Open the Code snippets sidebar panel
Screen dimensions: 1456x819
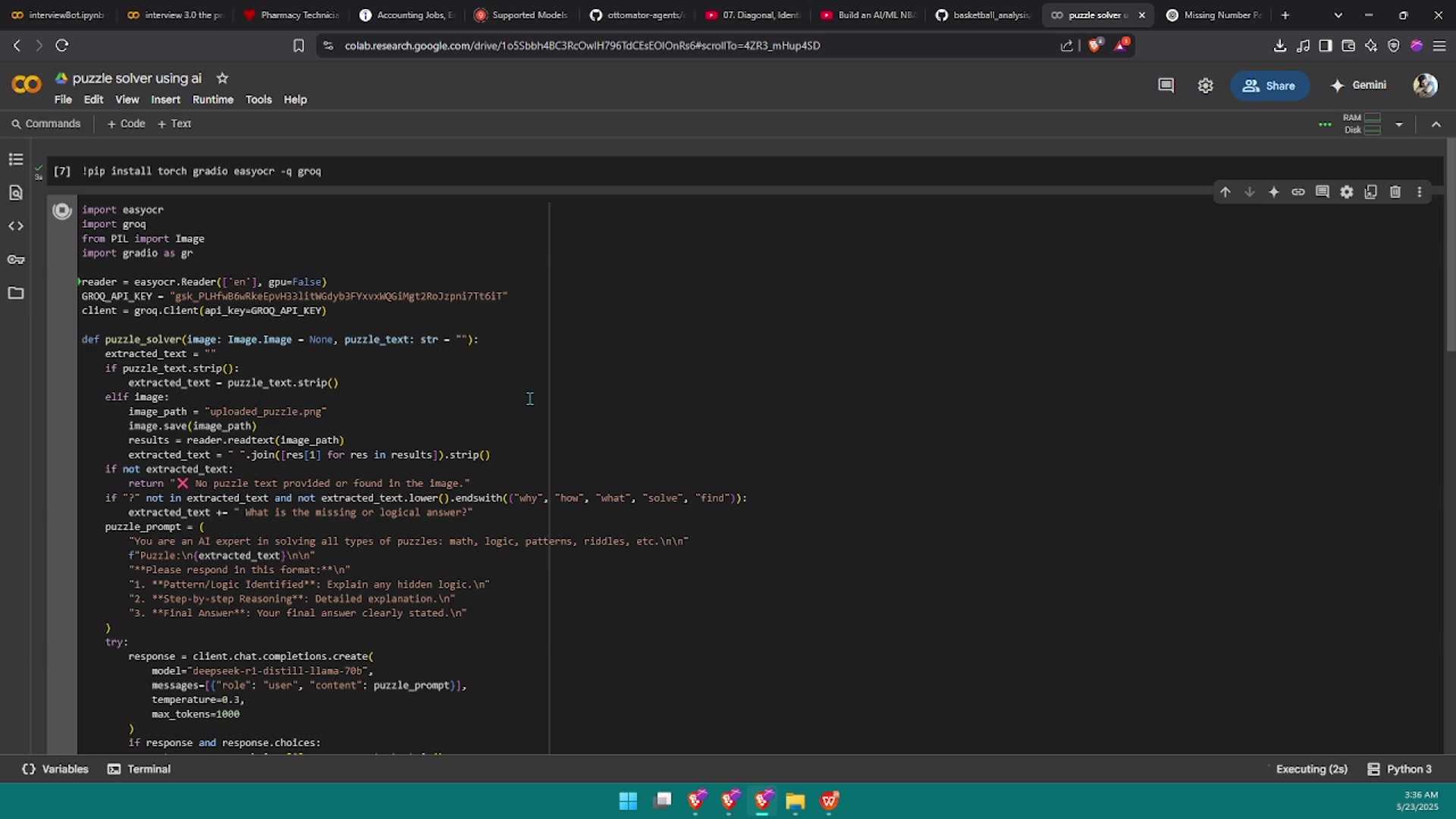[x=16, y=226]
